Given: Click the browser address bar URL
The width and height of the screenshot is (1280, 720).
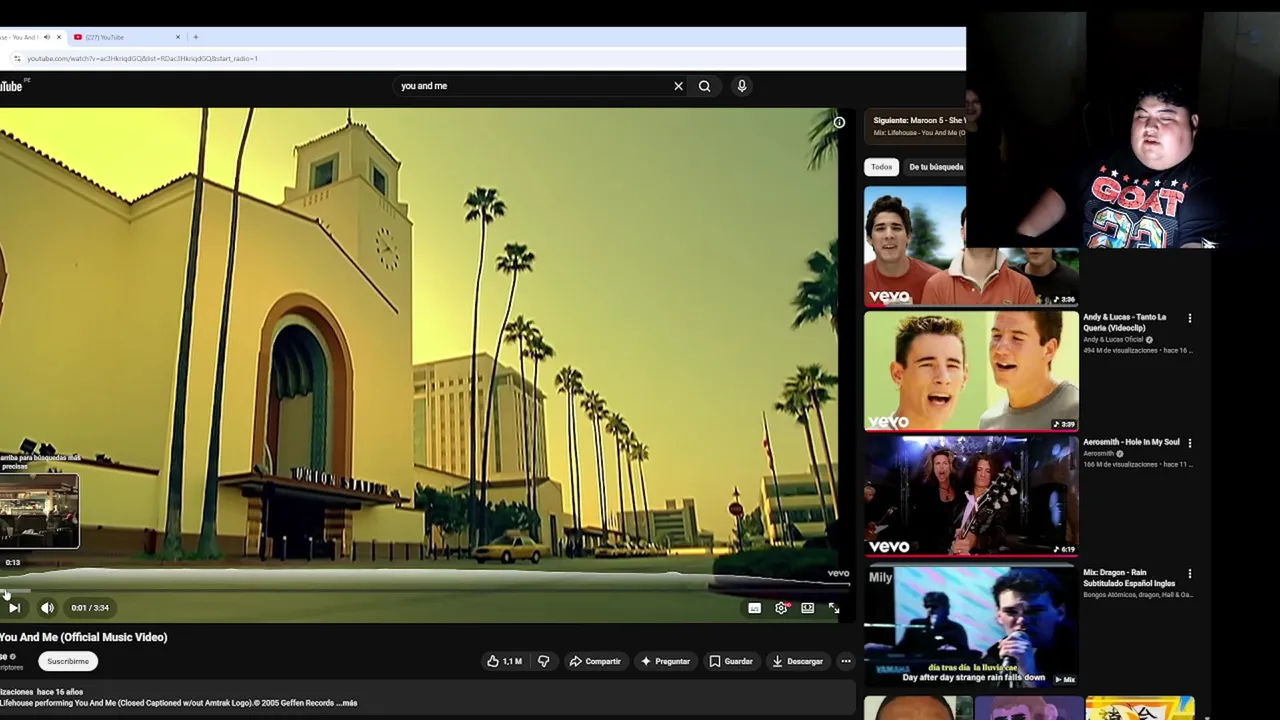Looking at the screenshot, I should tap(143, 59).
